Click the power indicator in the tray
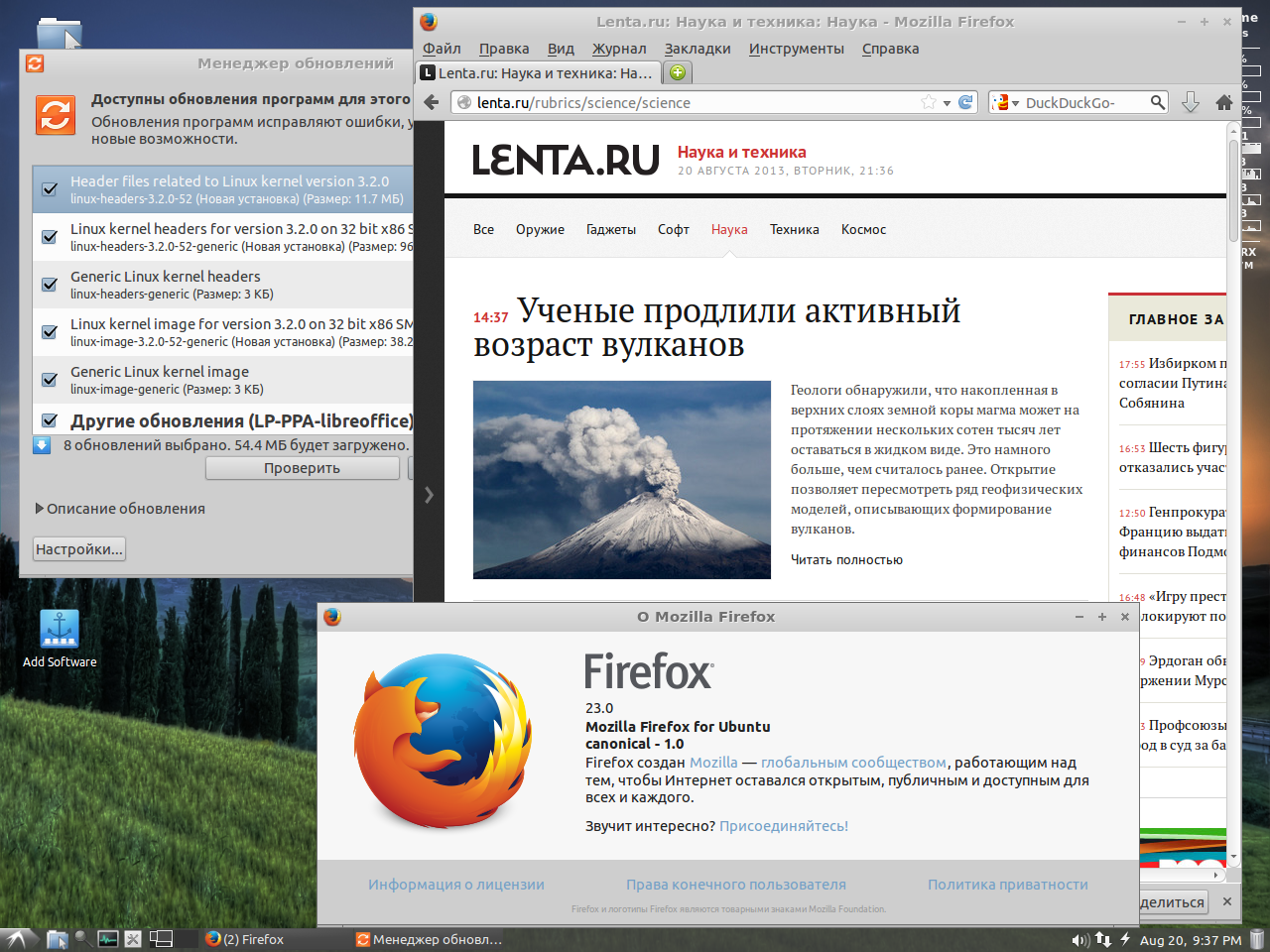Image resolution: width=1270 pixels, height=952 pixels. coord(1125,939)
